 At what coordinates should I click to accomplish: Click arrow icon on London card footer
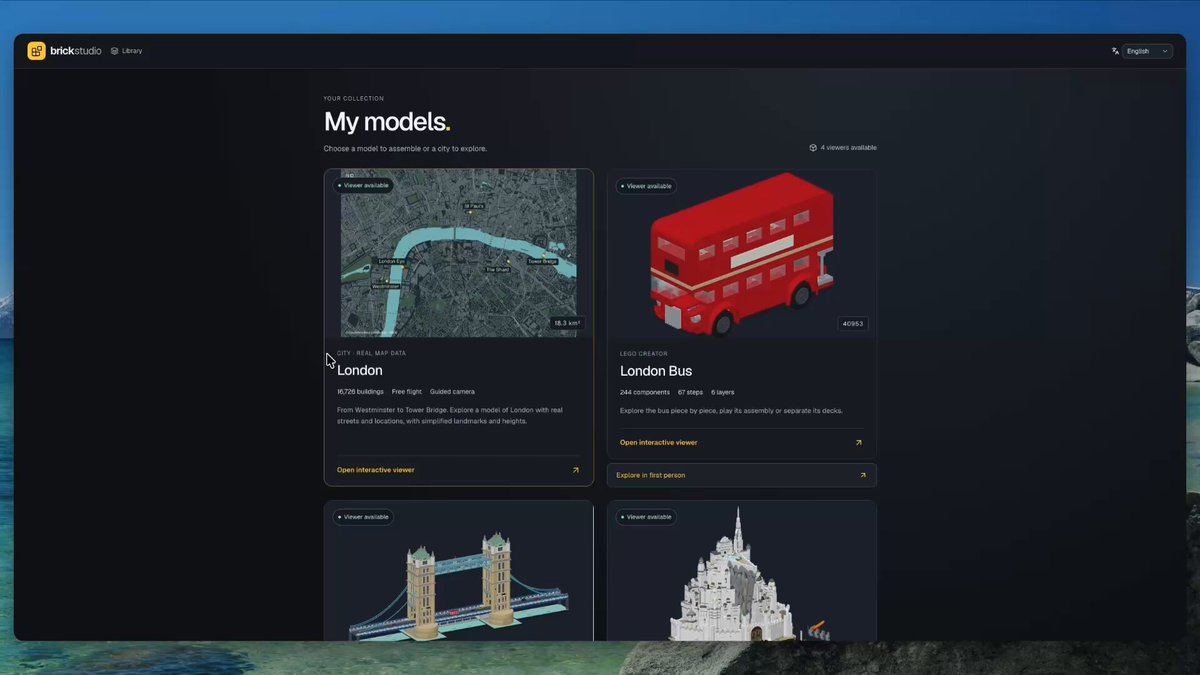click(x=575, y=470)
